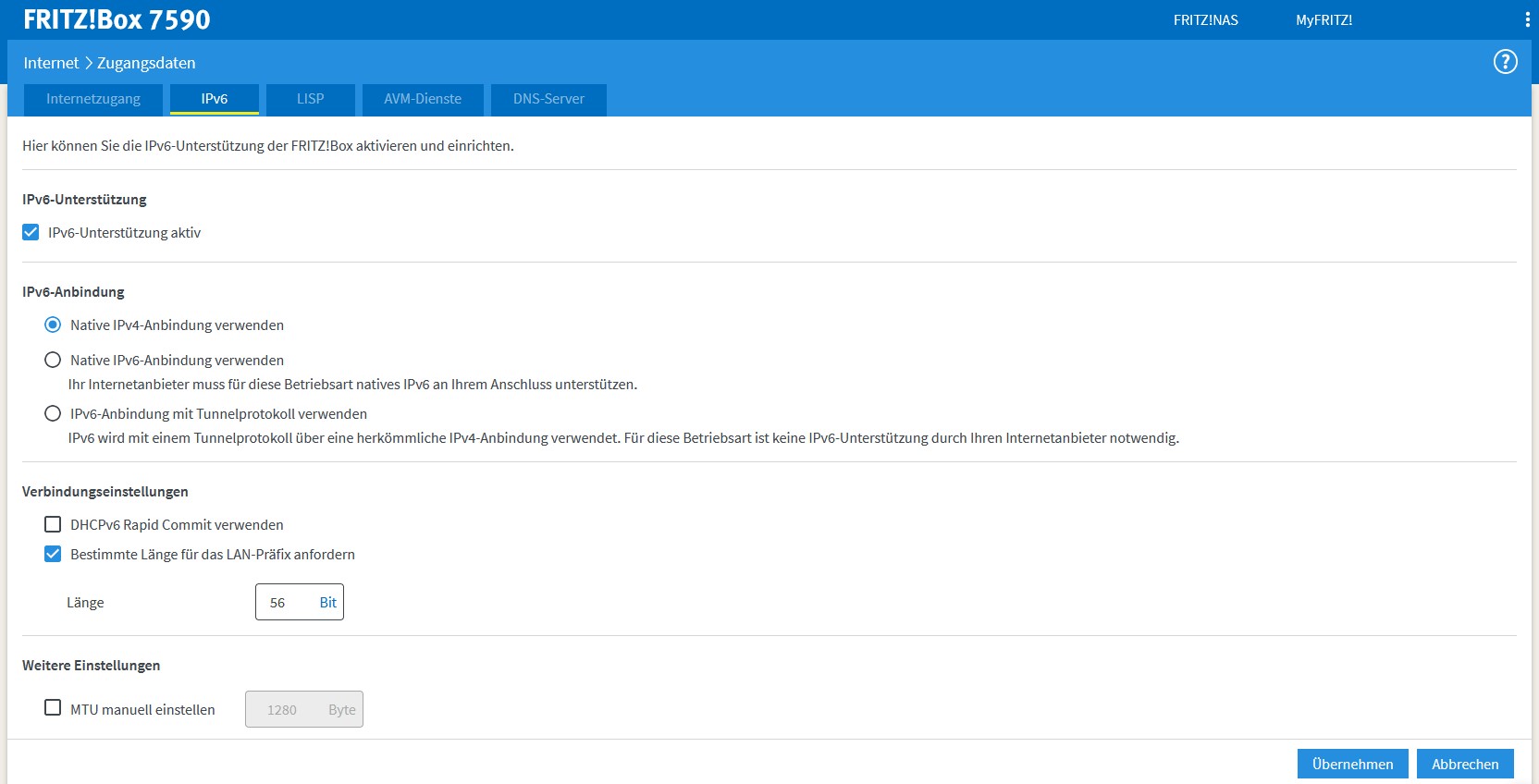Enable DHCPv6 Rapid Commit verwenden
Viewport: 1539px width, 784px height.
pos(53,524)
